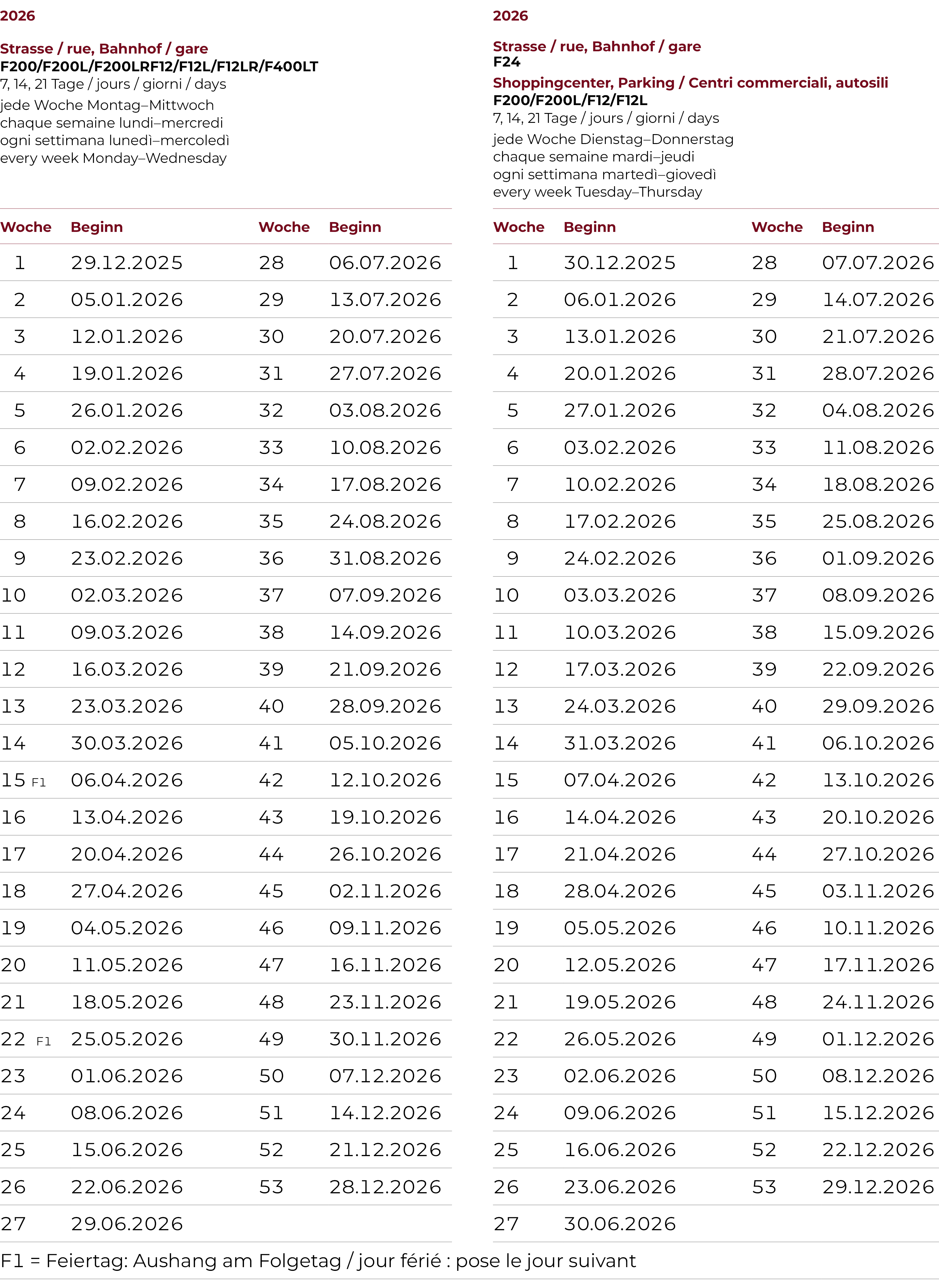
Task: Select 'chaque semaine mardi–jeudi' line
Action: click(593, 157)
